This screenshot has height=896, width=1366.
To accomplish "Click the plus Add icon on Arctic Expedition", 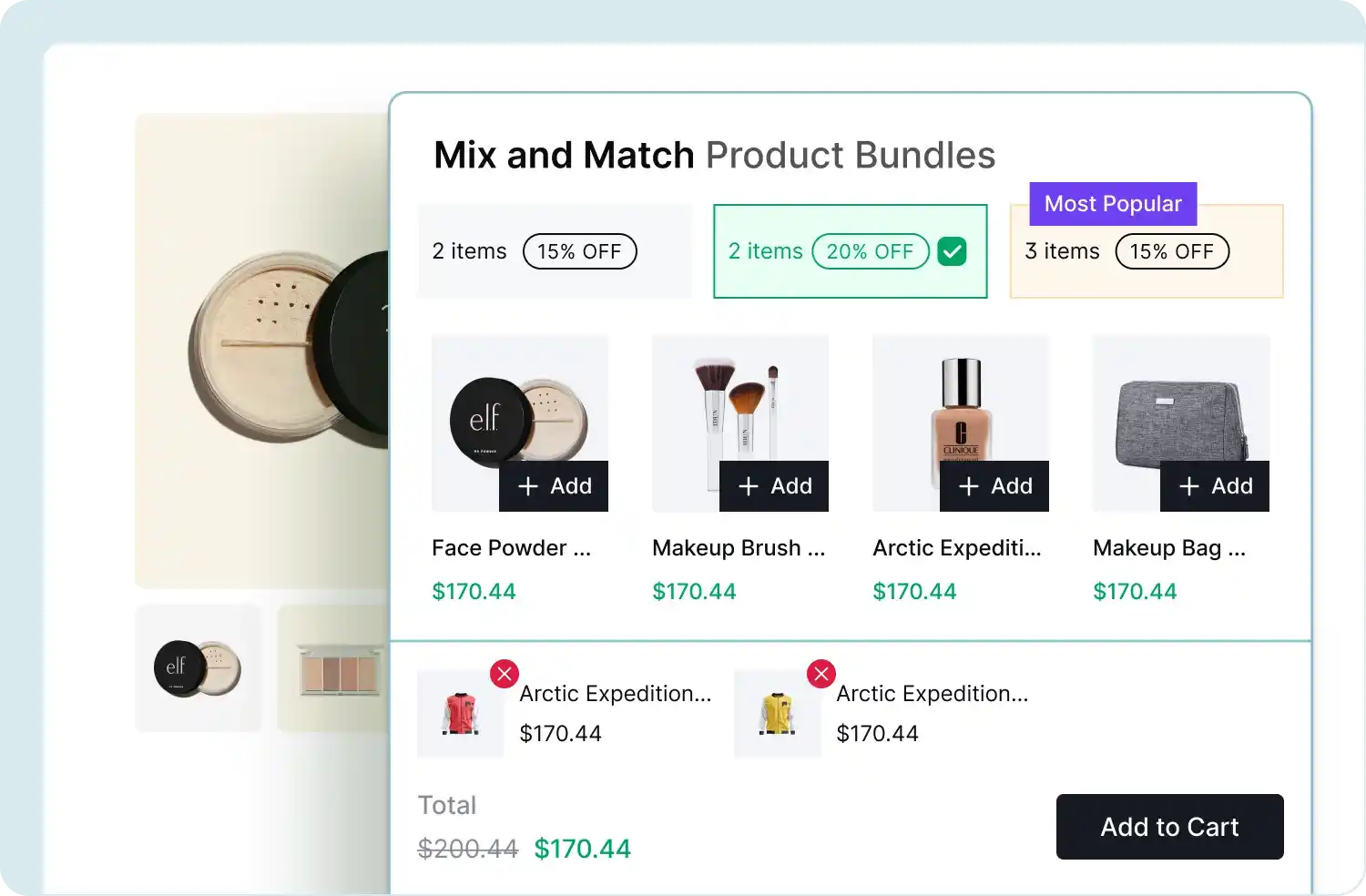I will tap(970, 486).
